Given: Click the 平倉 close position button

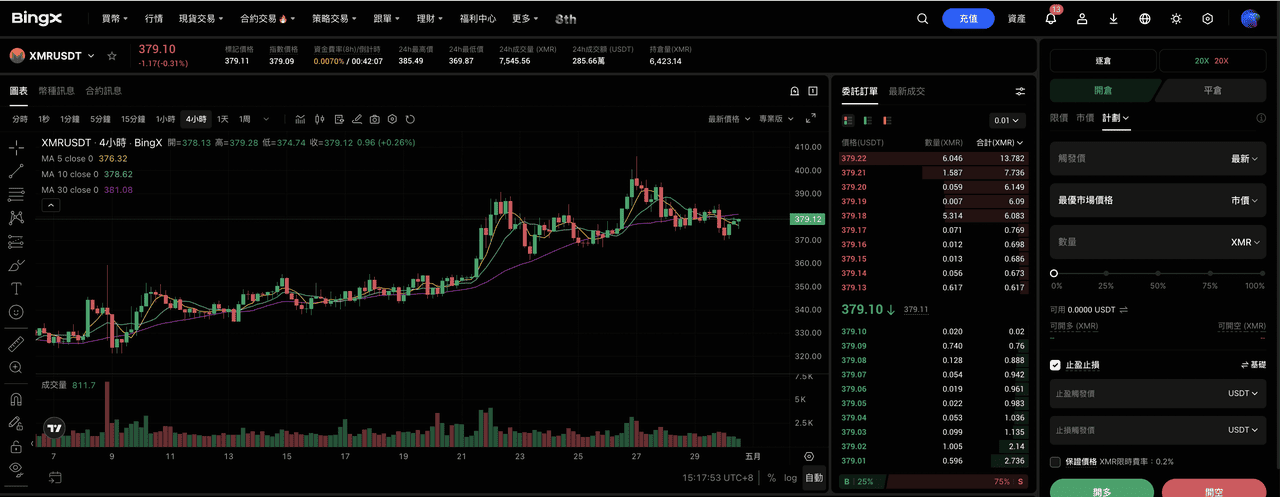Looking at the screenshot, I should tap(1211, 90).
